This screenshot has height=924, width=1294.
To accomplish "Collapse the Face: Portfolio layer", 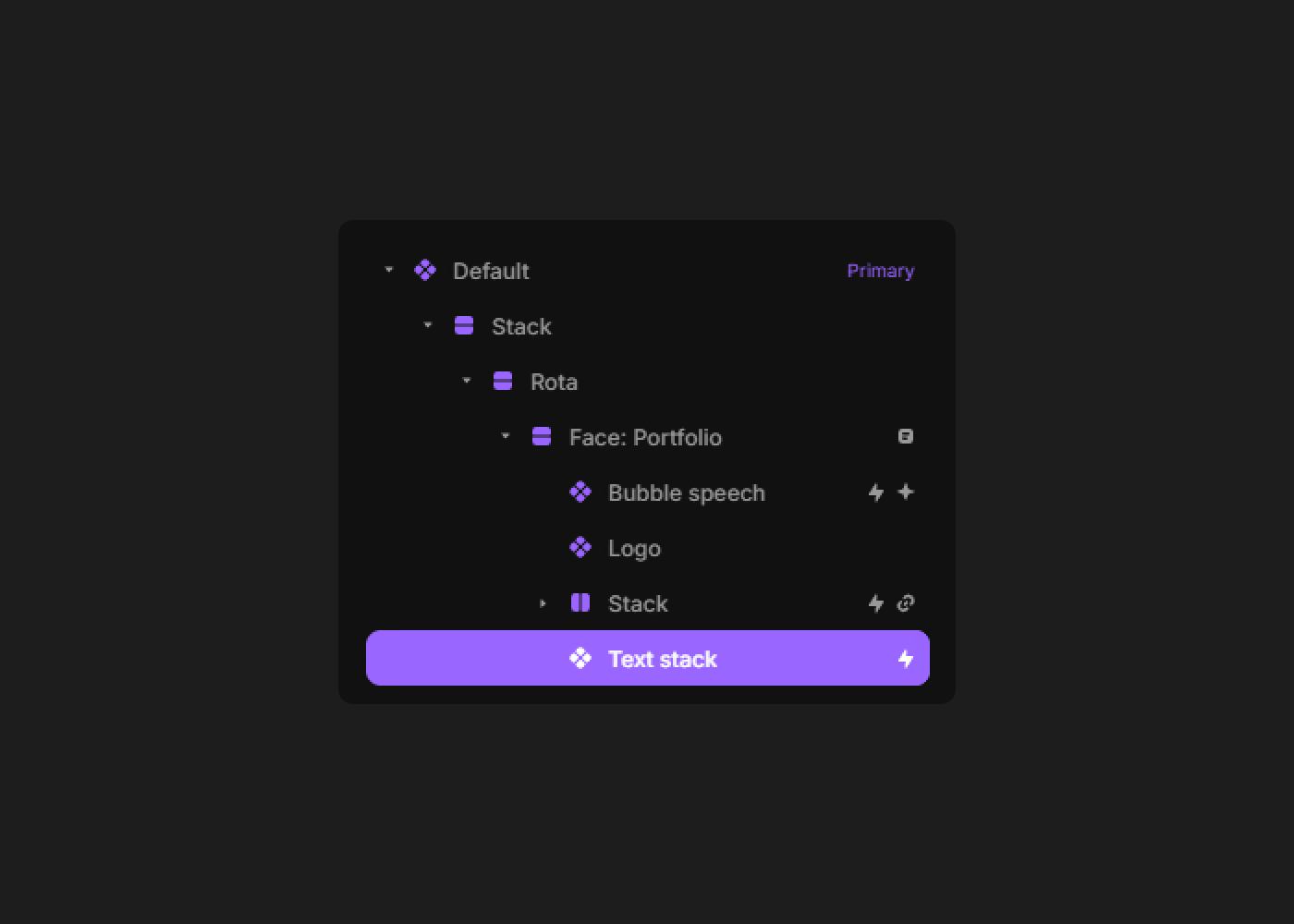I will click(x=506, y=437).
